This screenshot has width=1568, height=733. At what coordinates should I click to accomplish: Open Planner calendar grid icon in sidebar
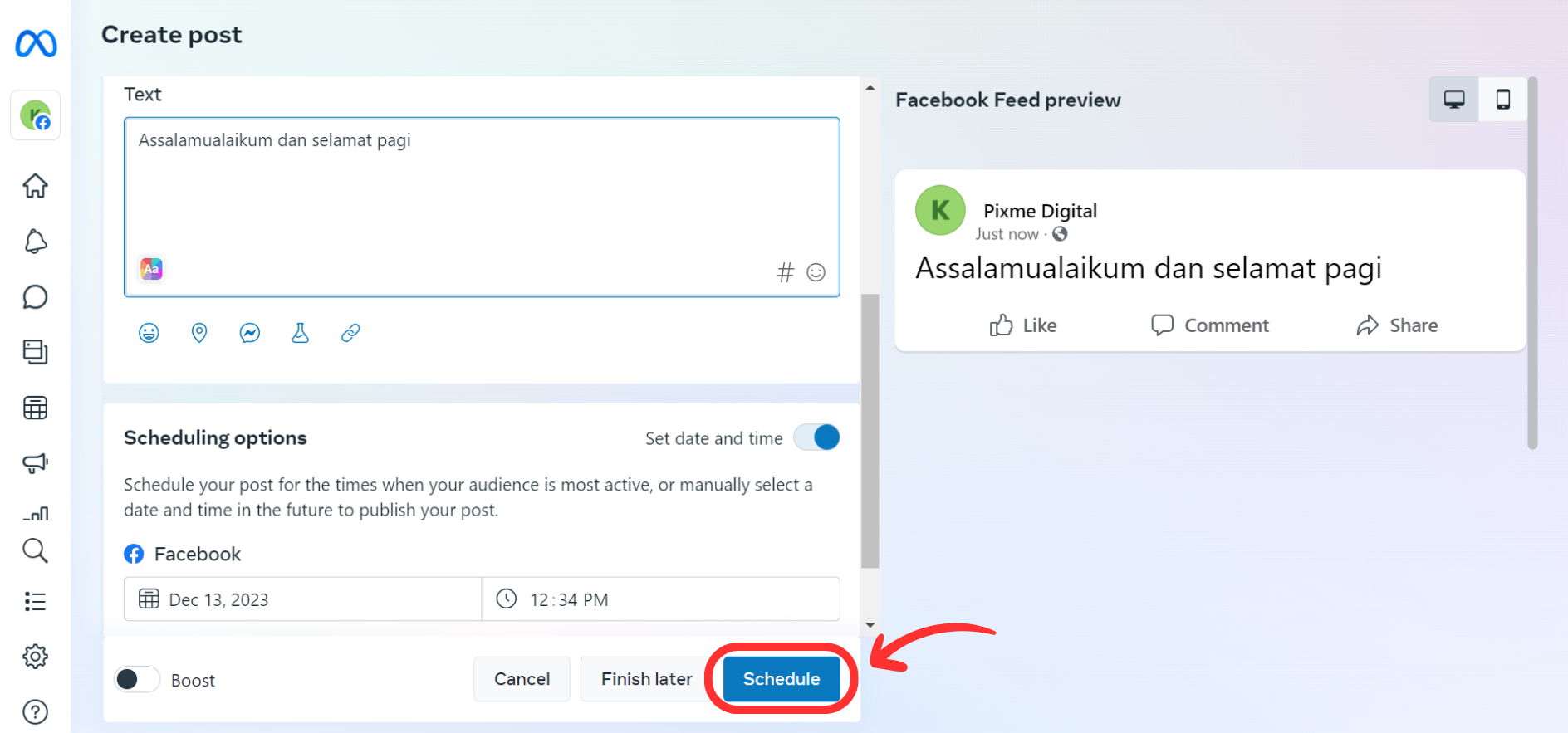point(35,408)
